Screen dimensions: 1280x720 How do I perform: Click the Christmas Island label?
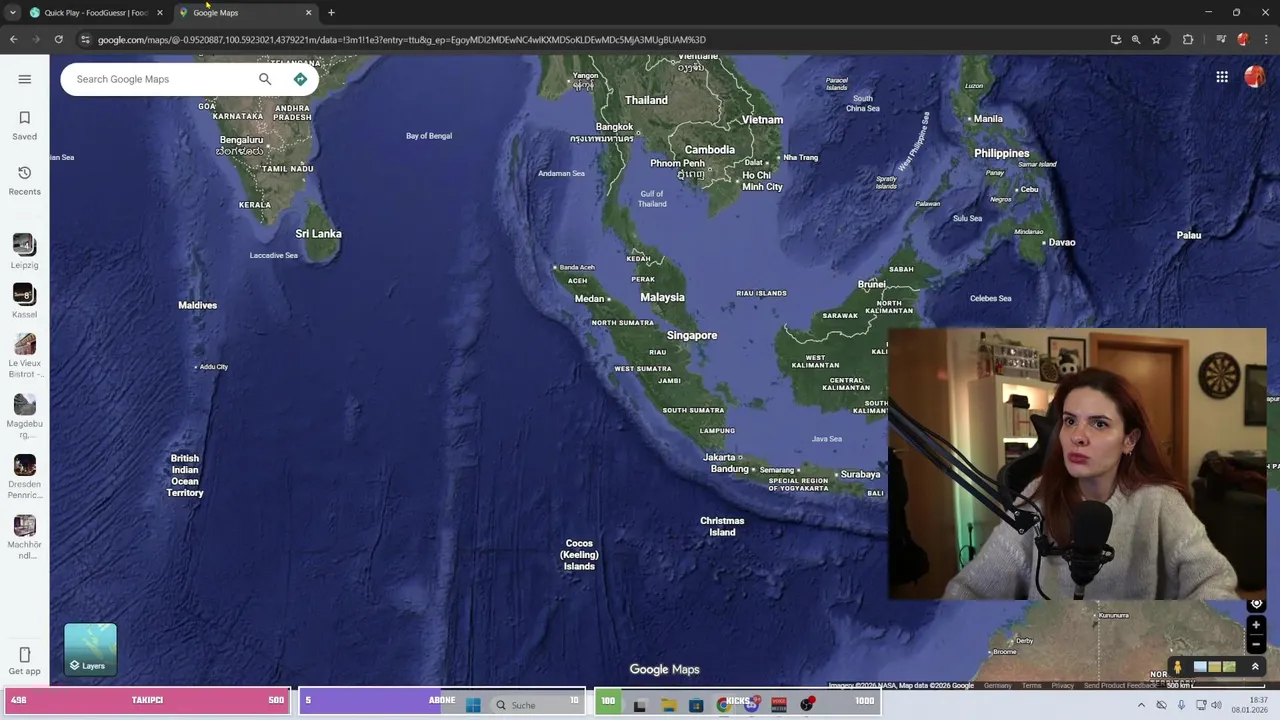(722, 526)
